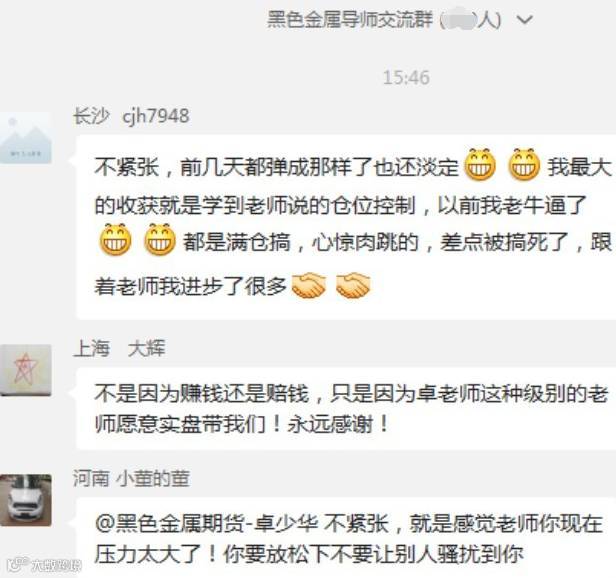This screenshot has width=616, height=578.
Task: Click the grinning emoji before 都是满仓搞
Action: tap(160, 240)
